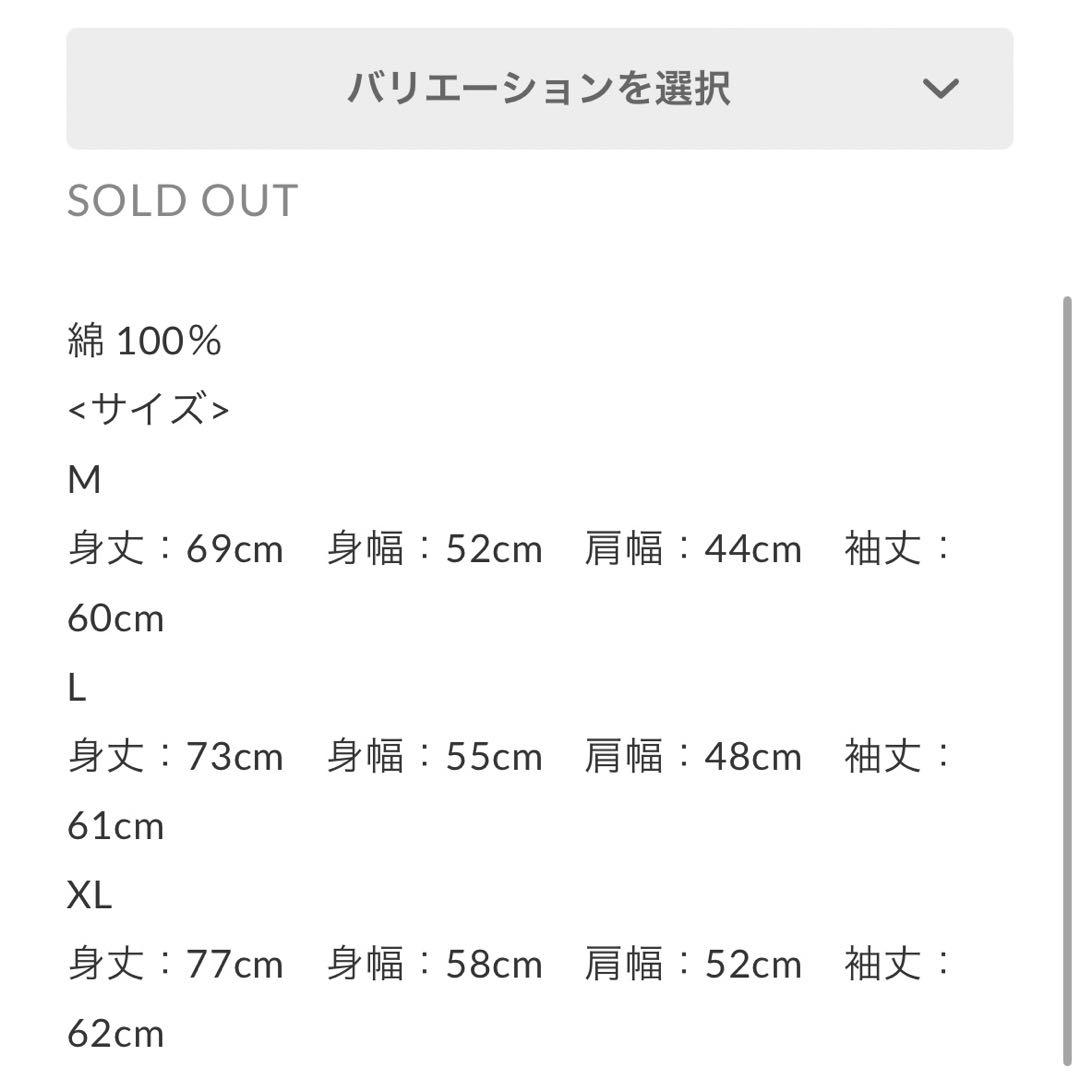Click the 60cm sleeve length value
Viewport: 1080px width, 1080px height.
click(115, 618)
